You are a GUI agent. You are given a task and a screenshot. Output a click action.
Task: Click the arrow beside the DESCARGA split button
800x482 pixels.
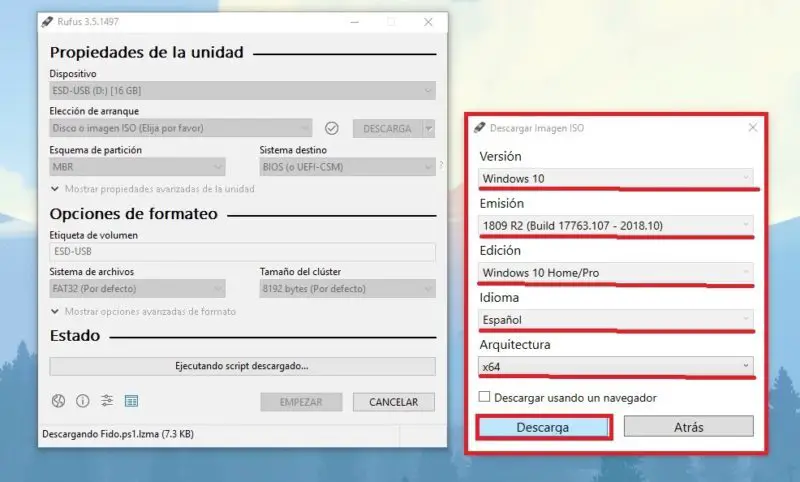pyautogui.click(x=429, y=129)
